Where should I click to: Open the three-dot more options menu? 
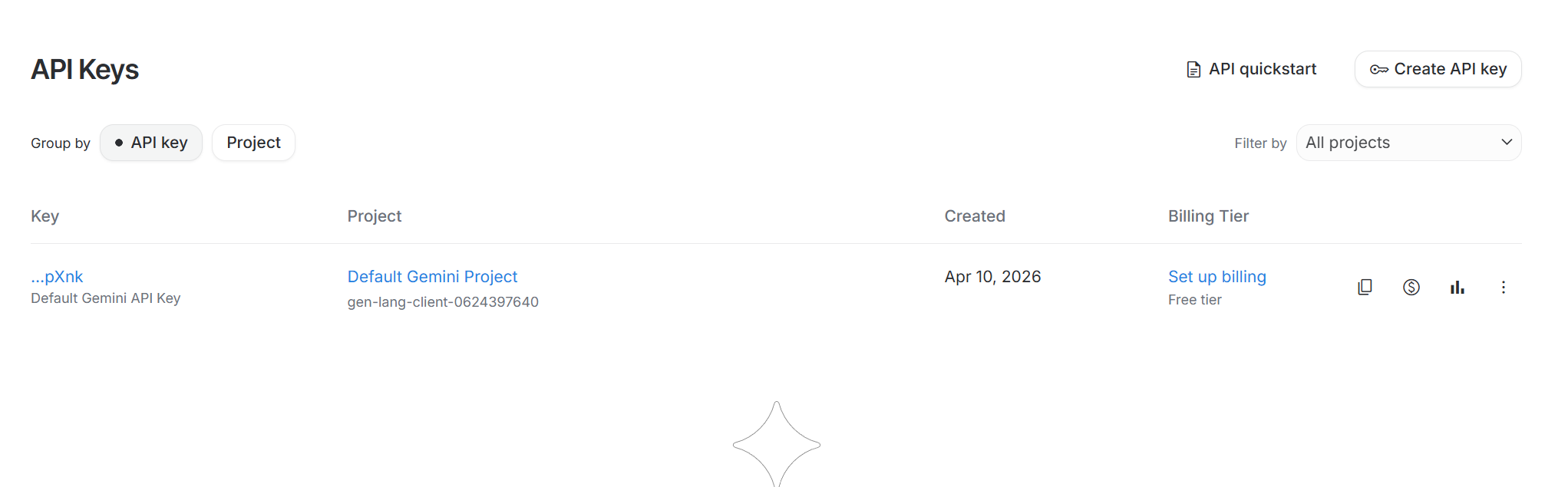1503,288
